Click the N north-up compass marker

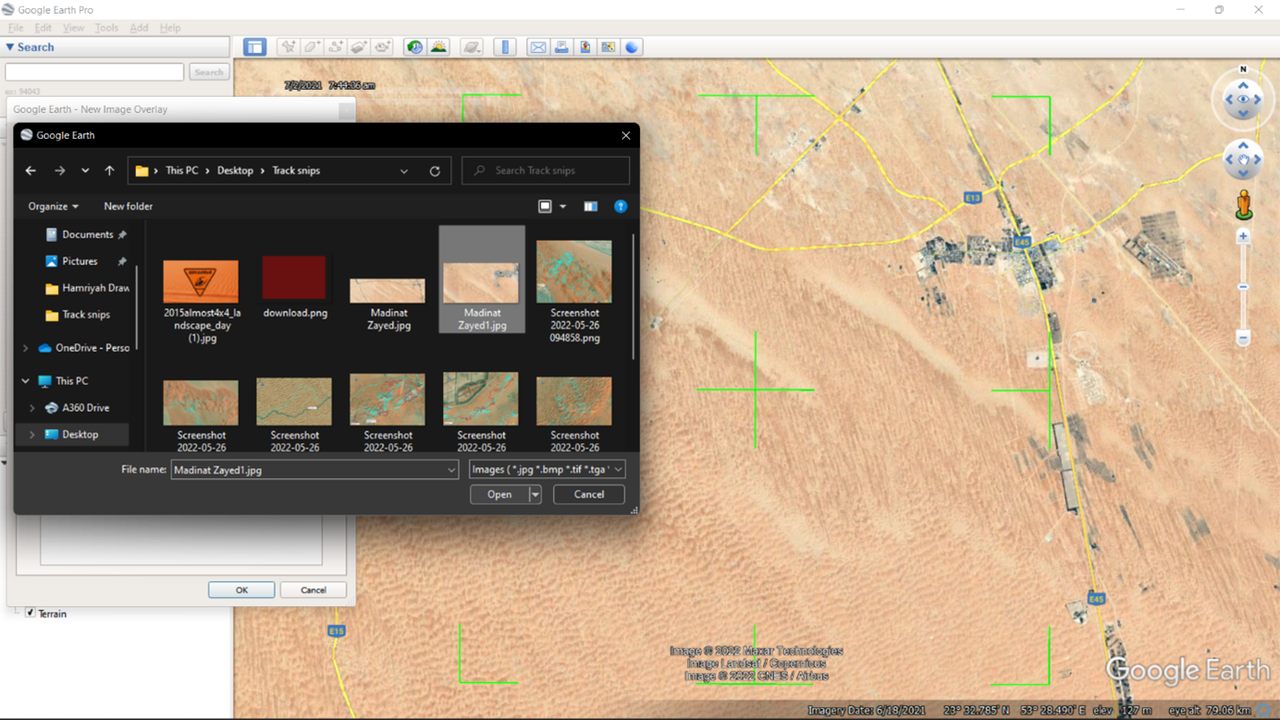1243,69
